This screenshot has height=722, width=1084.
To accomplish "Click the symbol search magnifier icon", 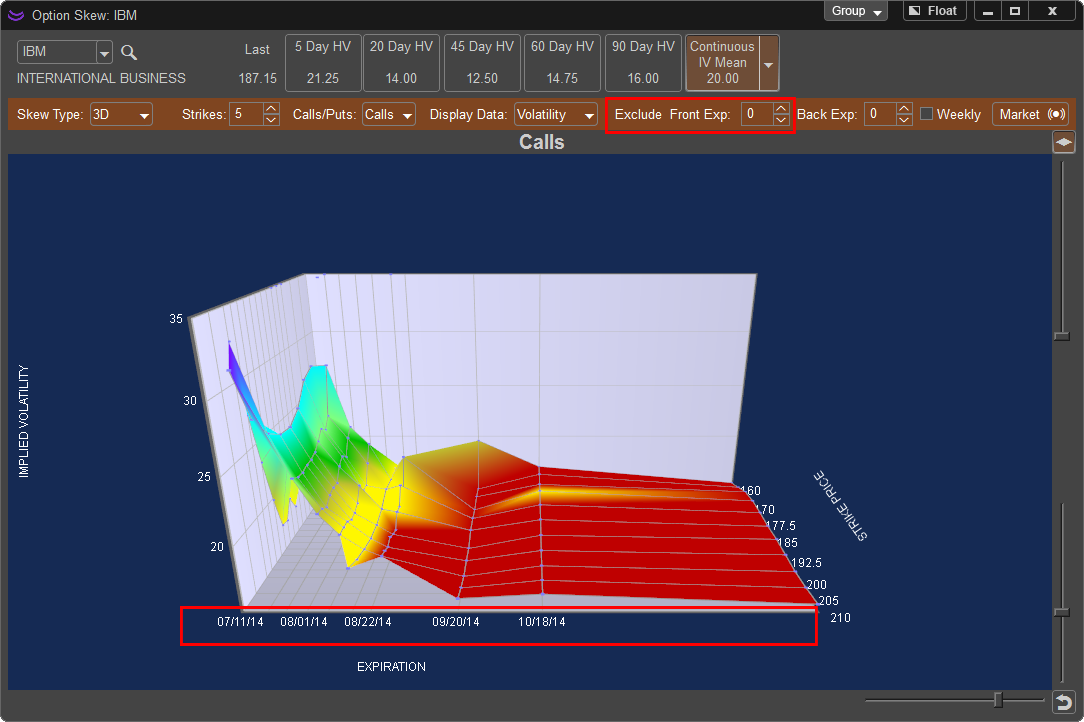I will (x=129, y=53).
